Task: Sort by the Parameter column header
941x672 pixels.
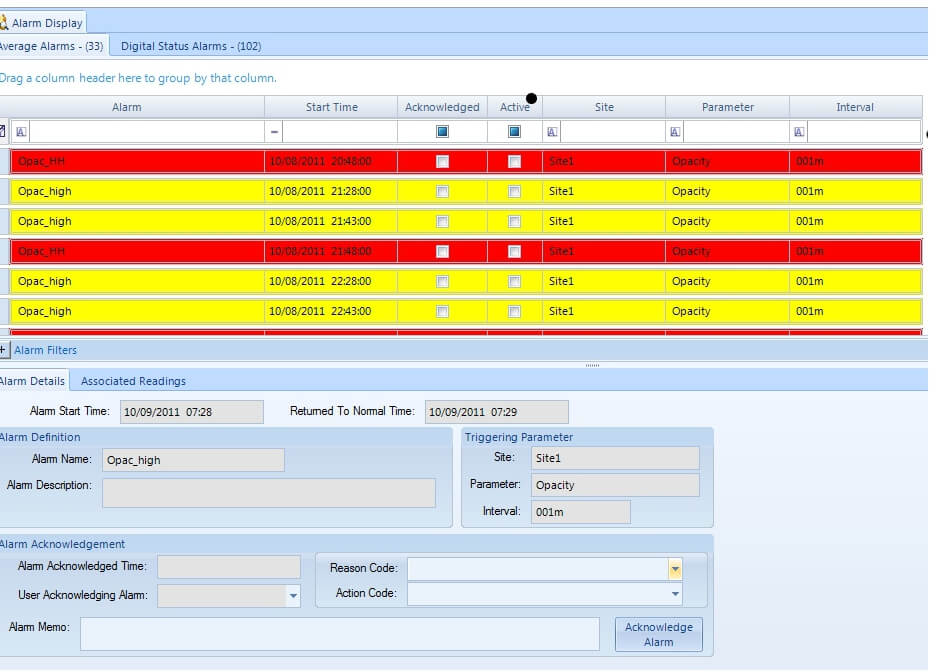Action: [x=727, y=107]
